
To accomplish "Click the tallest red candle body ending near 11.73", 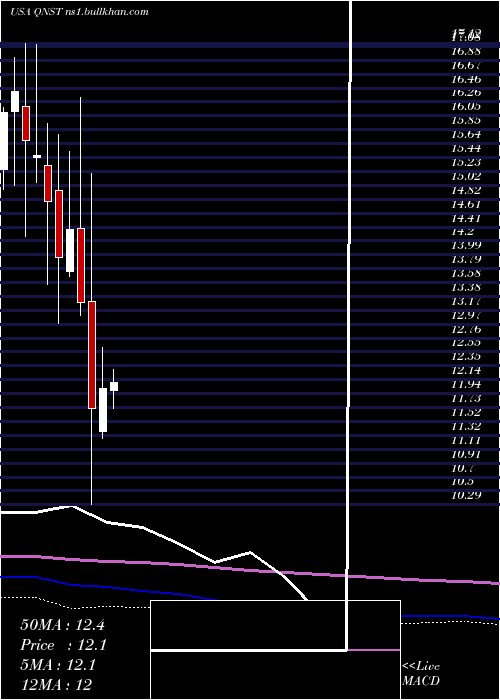I will tap(92, 355).
